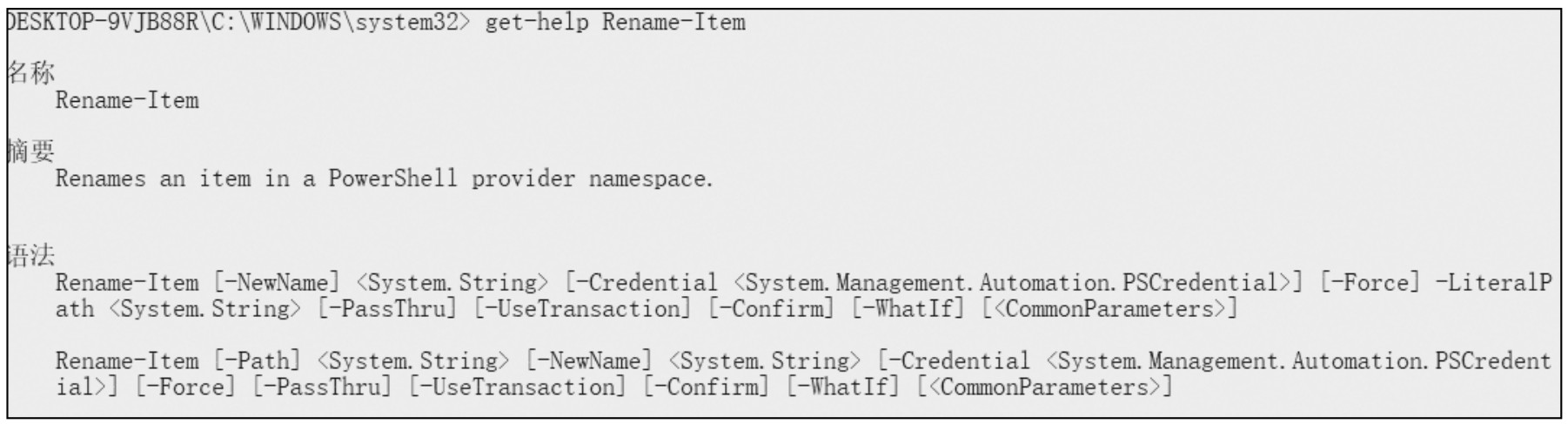Click the [-Path] parameter in second syntax

coord(257,360)
